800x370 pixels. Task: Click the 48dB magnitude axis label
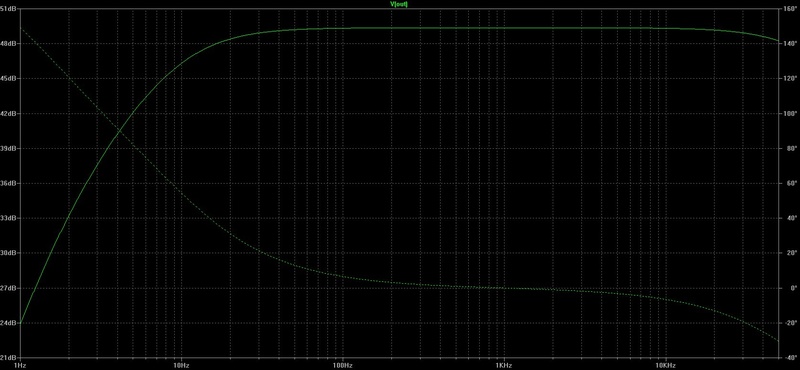point(9,44)
